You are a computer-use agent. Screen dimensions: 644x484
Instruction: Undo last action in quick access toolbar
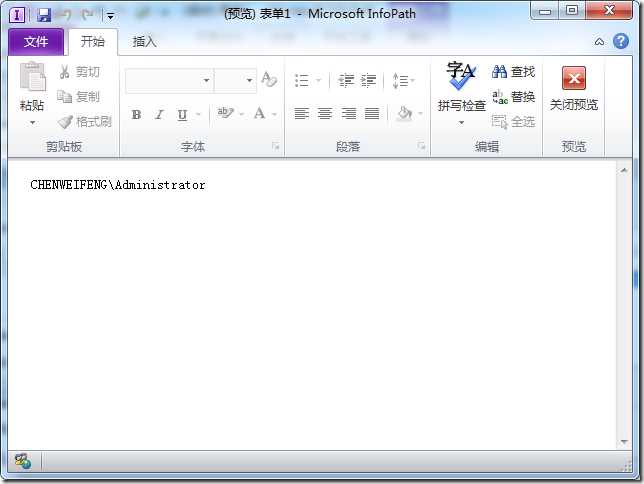coord(65,16)
